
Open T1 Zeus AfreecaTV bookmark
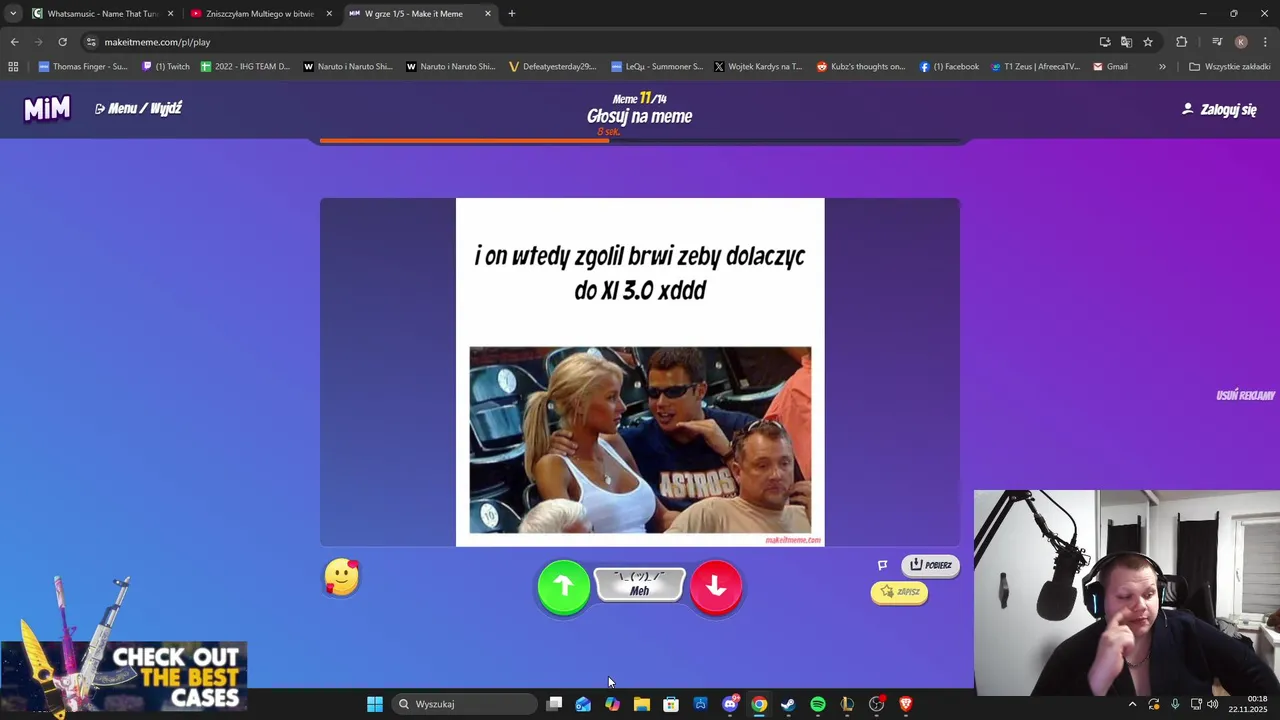pos(1035,67)
